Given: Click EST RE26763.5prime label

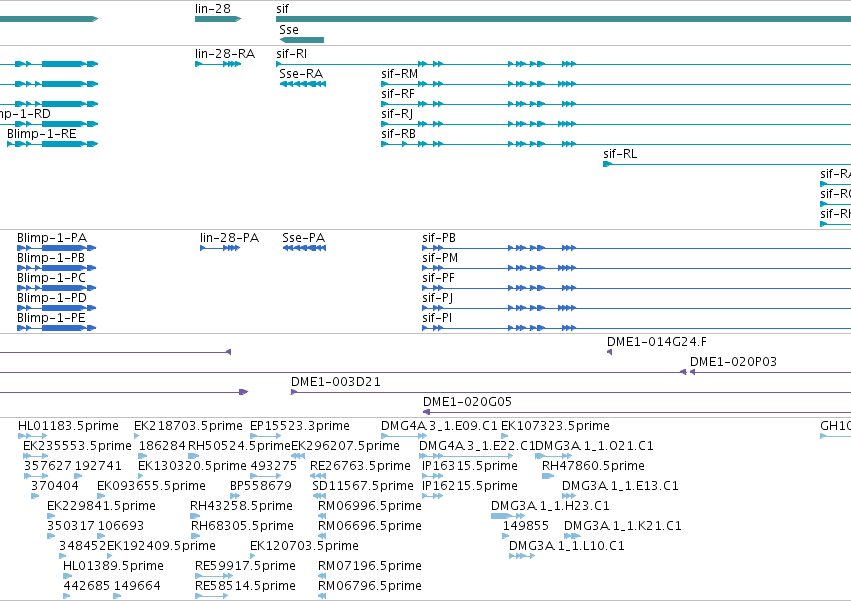Looking at the screenshot, I should pos(360,466).
